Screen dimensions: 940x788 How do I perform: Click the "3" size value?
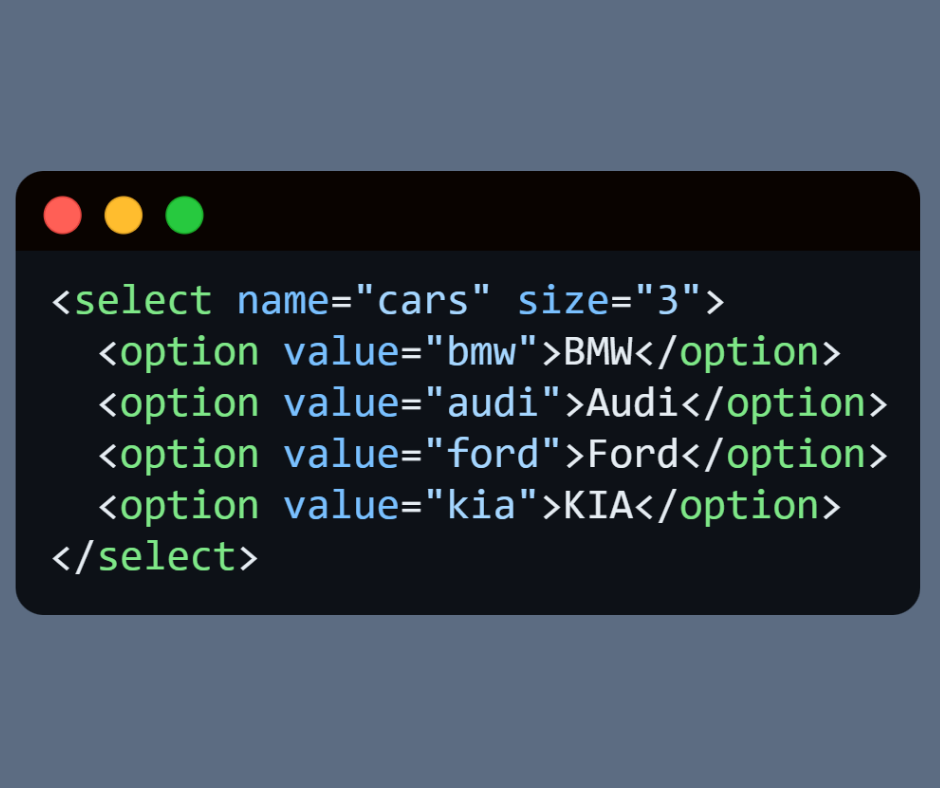tap(678, 301)
